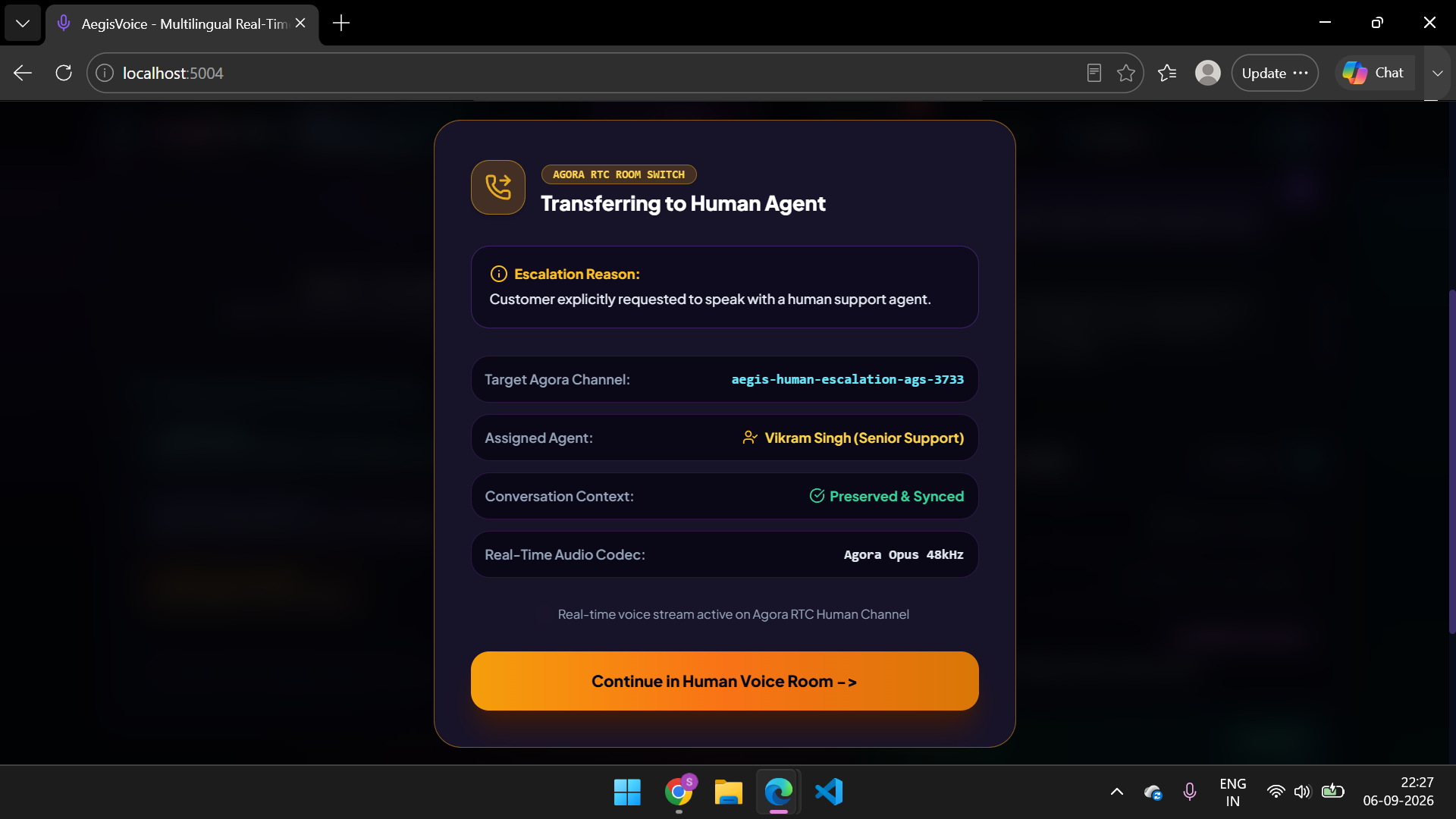Go back with the browser back arrow
This screenshot has width=1456, height=819.
23,73
